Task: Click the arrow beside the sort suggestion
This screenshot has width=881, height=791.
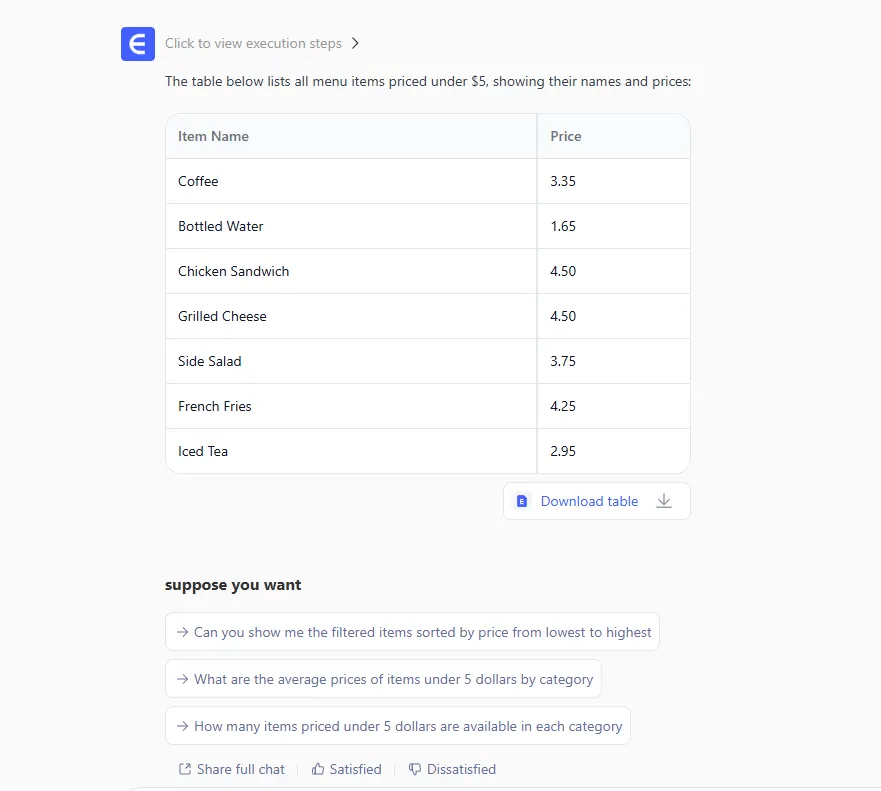Action: click(x=183, y=632)
